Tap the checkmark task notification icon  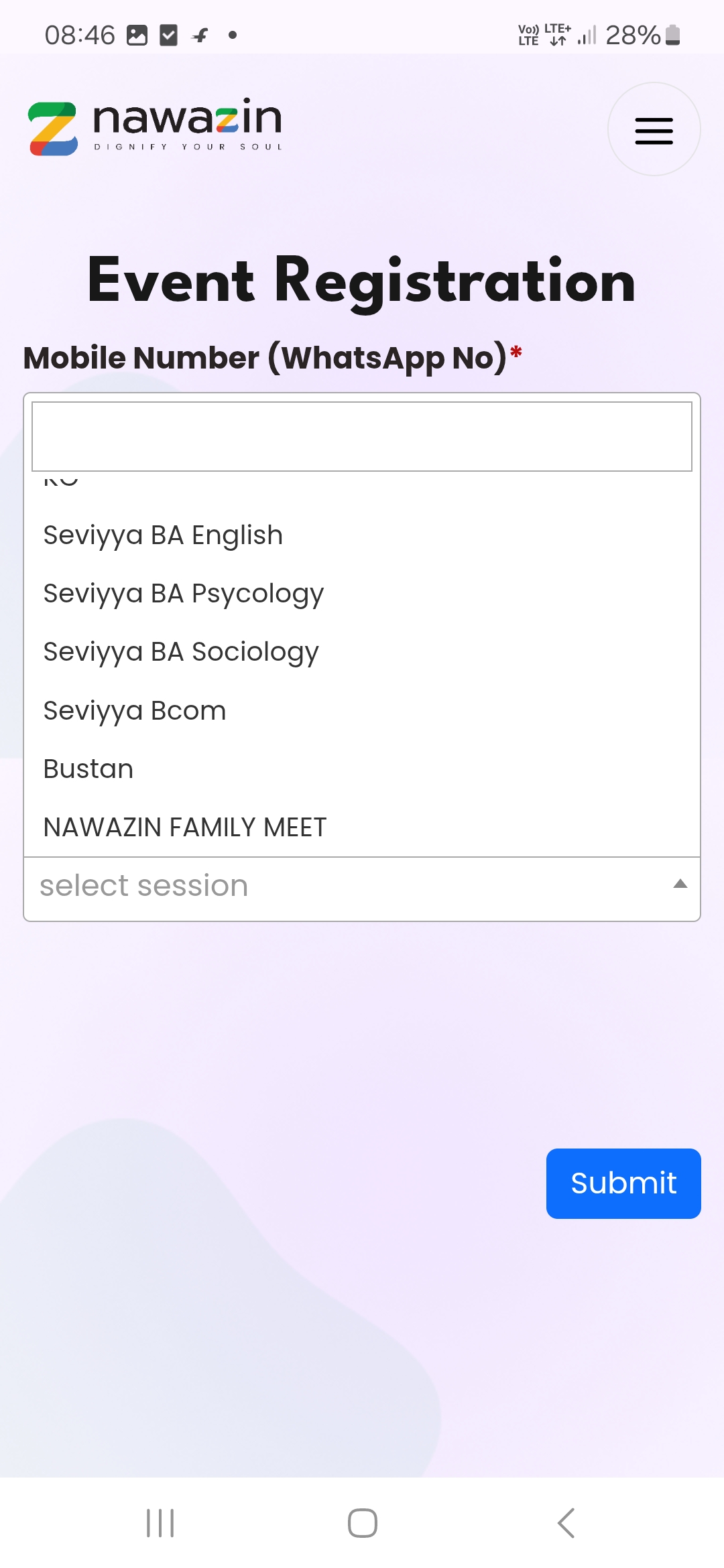169,35
